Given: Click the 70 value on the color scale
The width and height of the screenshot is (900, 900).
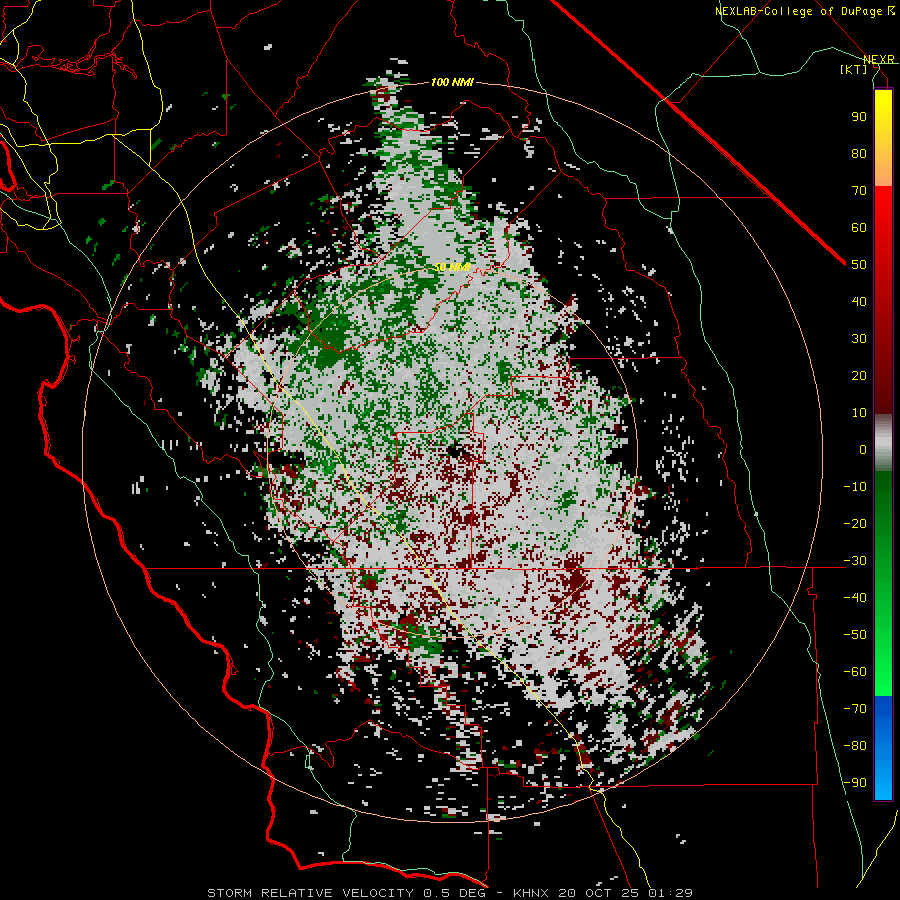Looking at the screenshot, I should click(x=859, y=191).
